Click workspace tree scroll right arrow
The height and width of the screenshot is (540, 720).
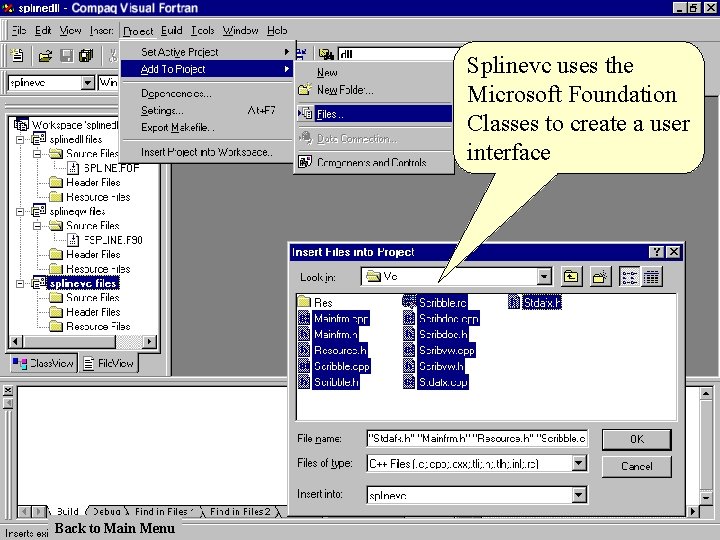[149, 341]
